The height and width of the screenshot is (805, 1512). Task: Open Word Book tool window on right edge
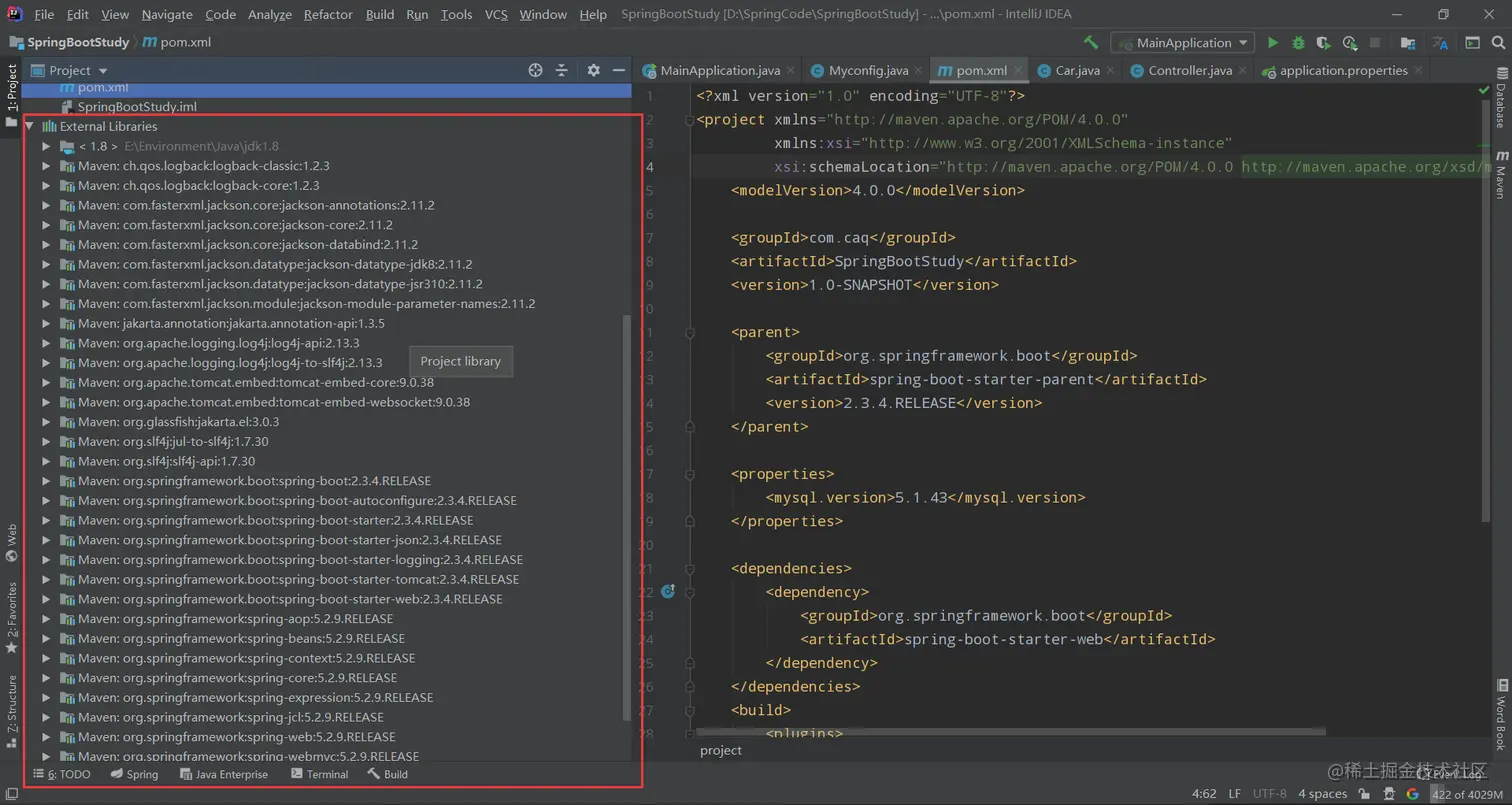(1501, 714)
